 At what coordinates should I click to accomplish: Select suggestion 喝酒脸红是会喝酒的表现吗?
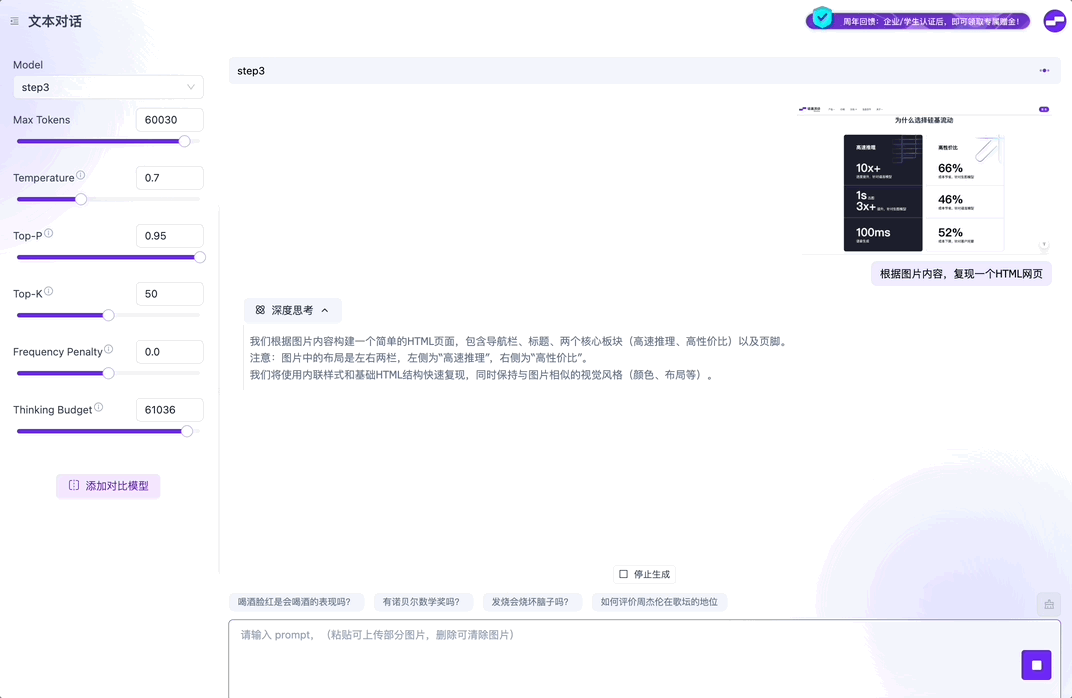[x=295, y=602]
